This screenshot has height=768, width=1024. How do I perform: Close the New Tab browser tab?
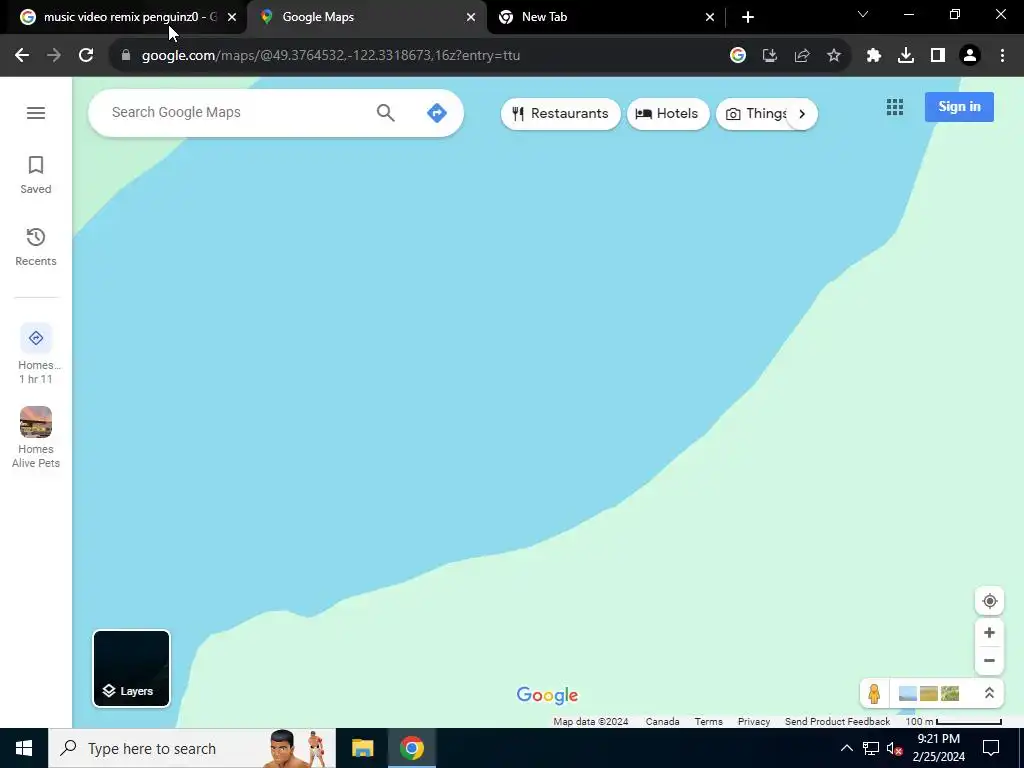click(710, 18)
